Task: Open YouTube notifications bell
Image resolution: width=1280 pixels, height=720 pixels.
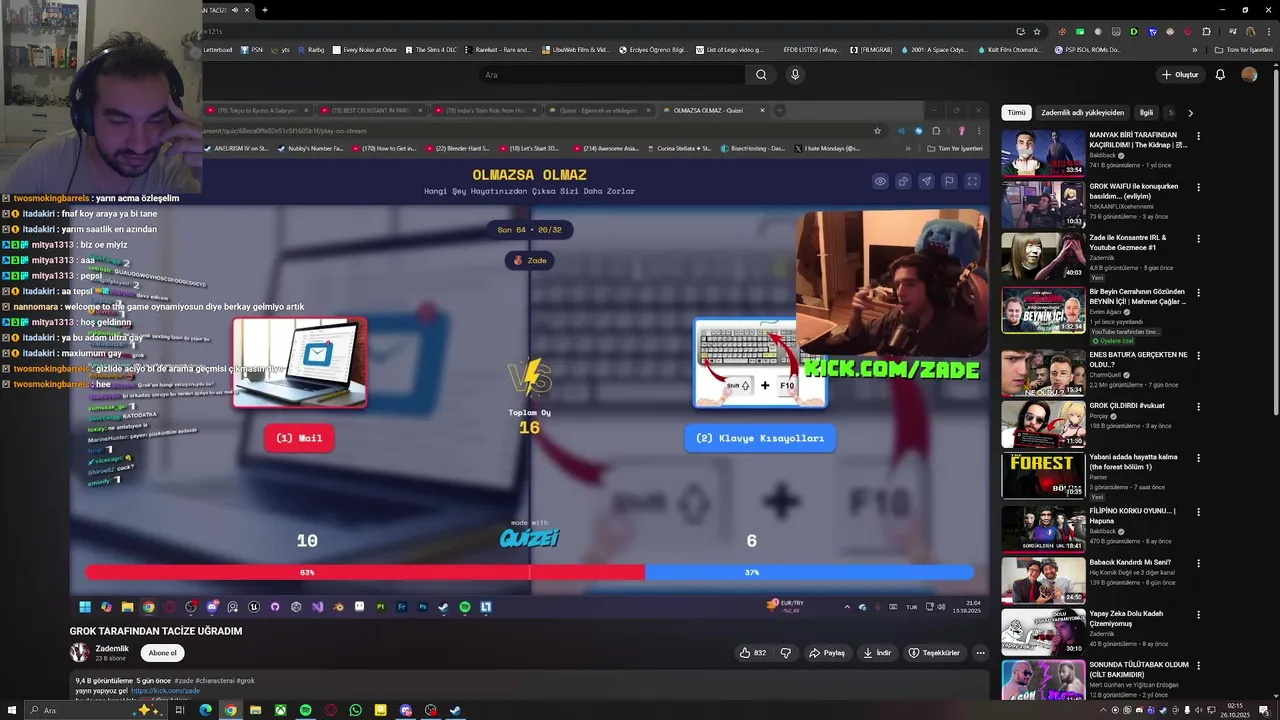Action: coord(1220,75)
